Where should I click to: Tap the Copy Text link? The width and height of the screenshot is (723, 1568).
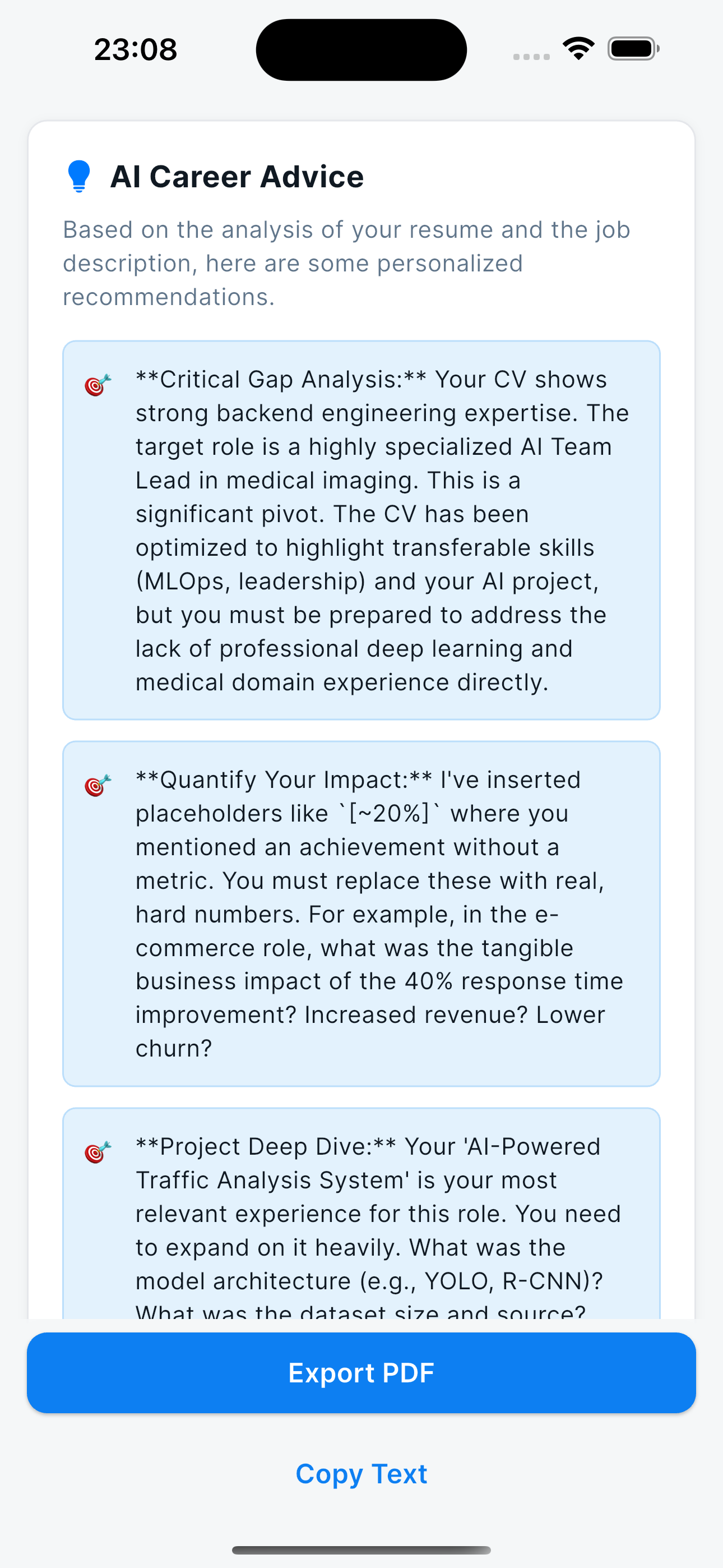(x=361, y=1474)
